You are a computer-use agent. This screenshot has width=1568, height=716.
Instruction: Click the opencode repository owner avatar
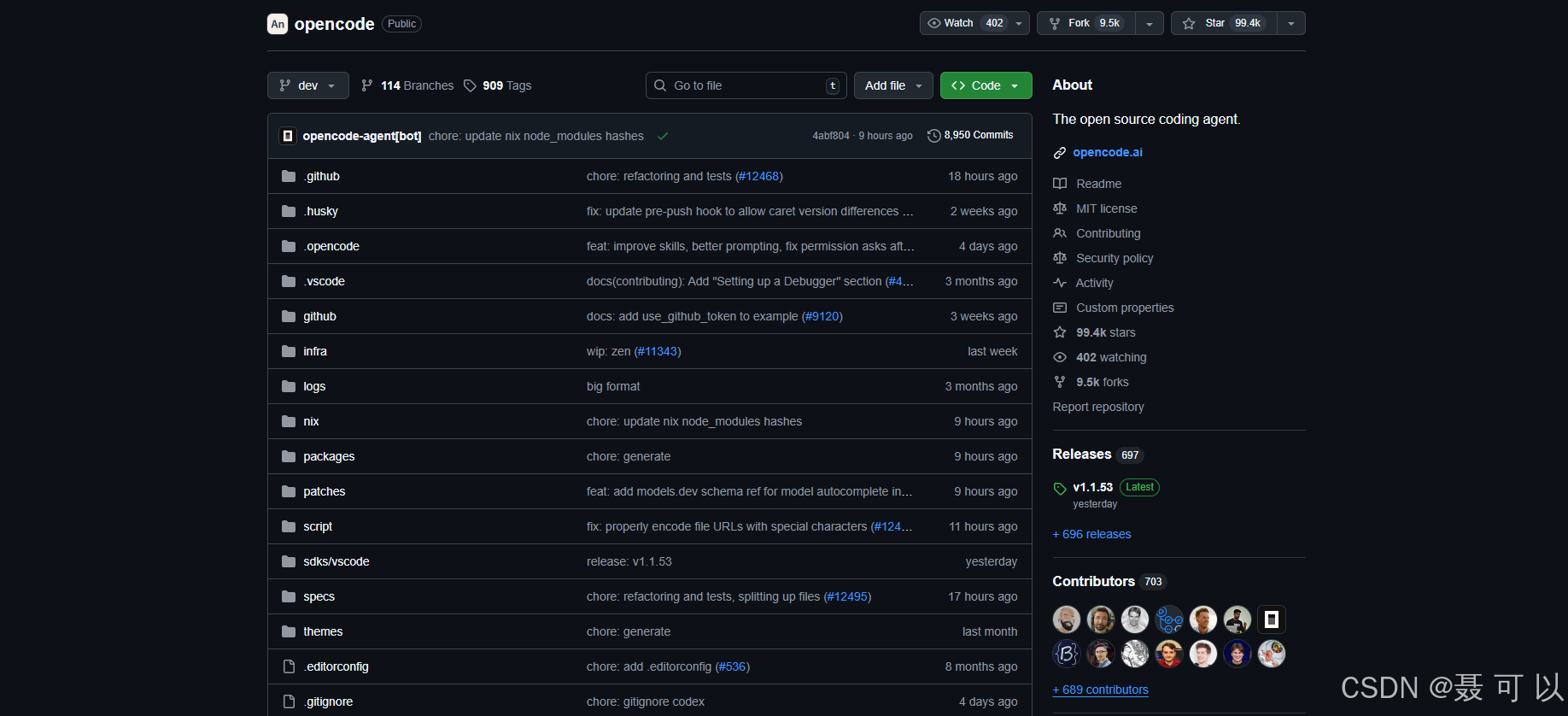coord(278,24)
